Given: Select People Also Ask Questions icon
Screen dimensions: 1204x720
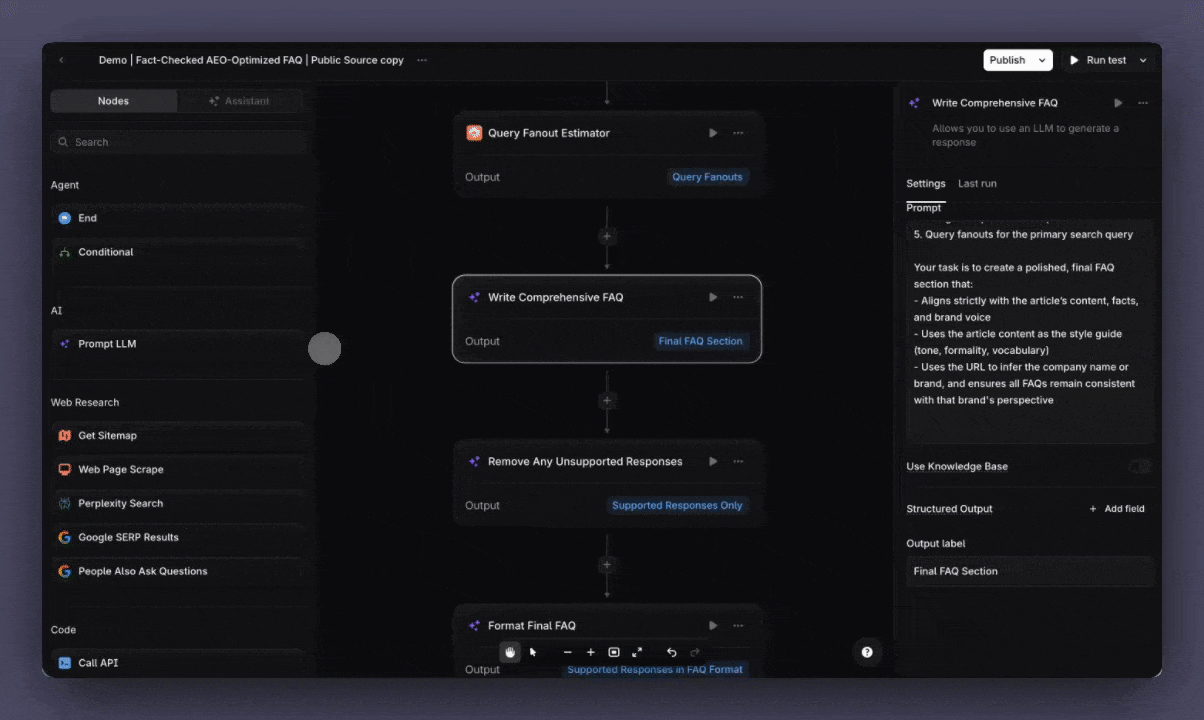Looking at the screenshot, I should (x=65, y=572).
